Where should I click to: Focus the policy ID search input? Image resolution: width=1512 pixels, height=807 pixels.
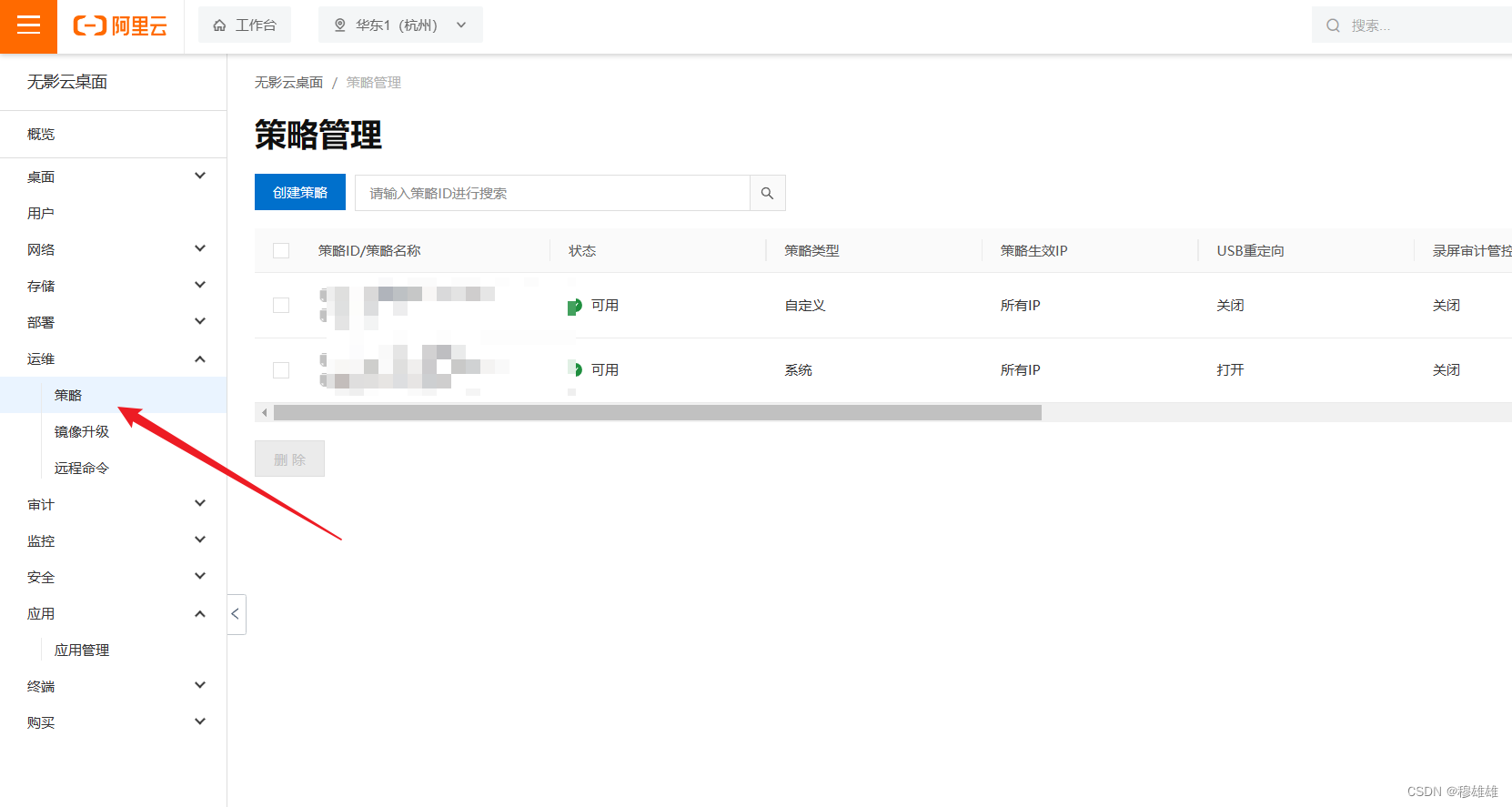tap(552, 193)
